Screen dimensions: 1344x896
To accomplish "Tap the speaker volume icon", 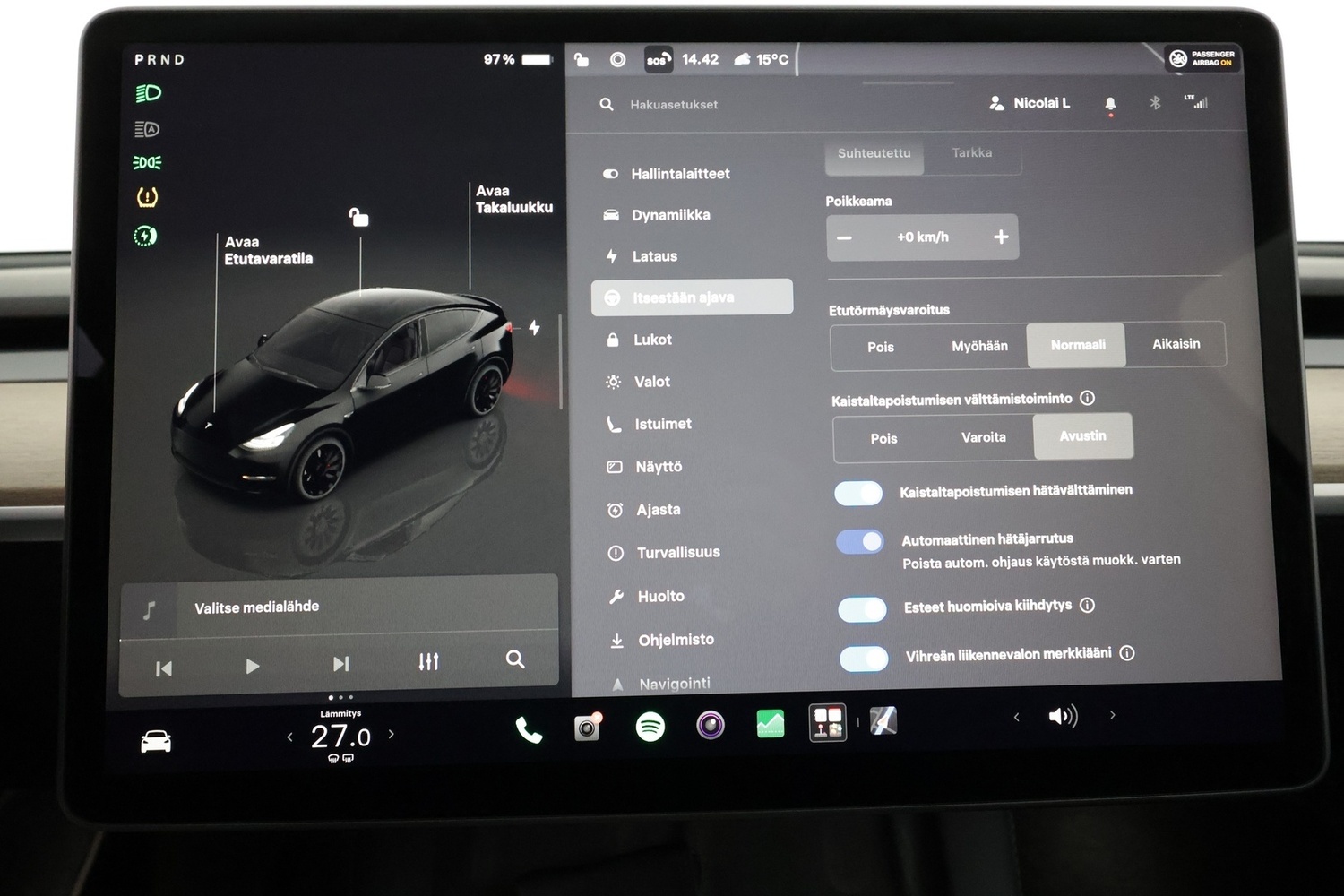I will tap(1063, 716).
